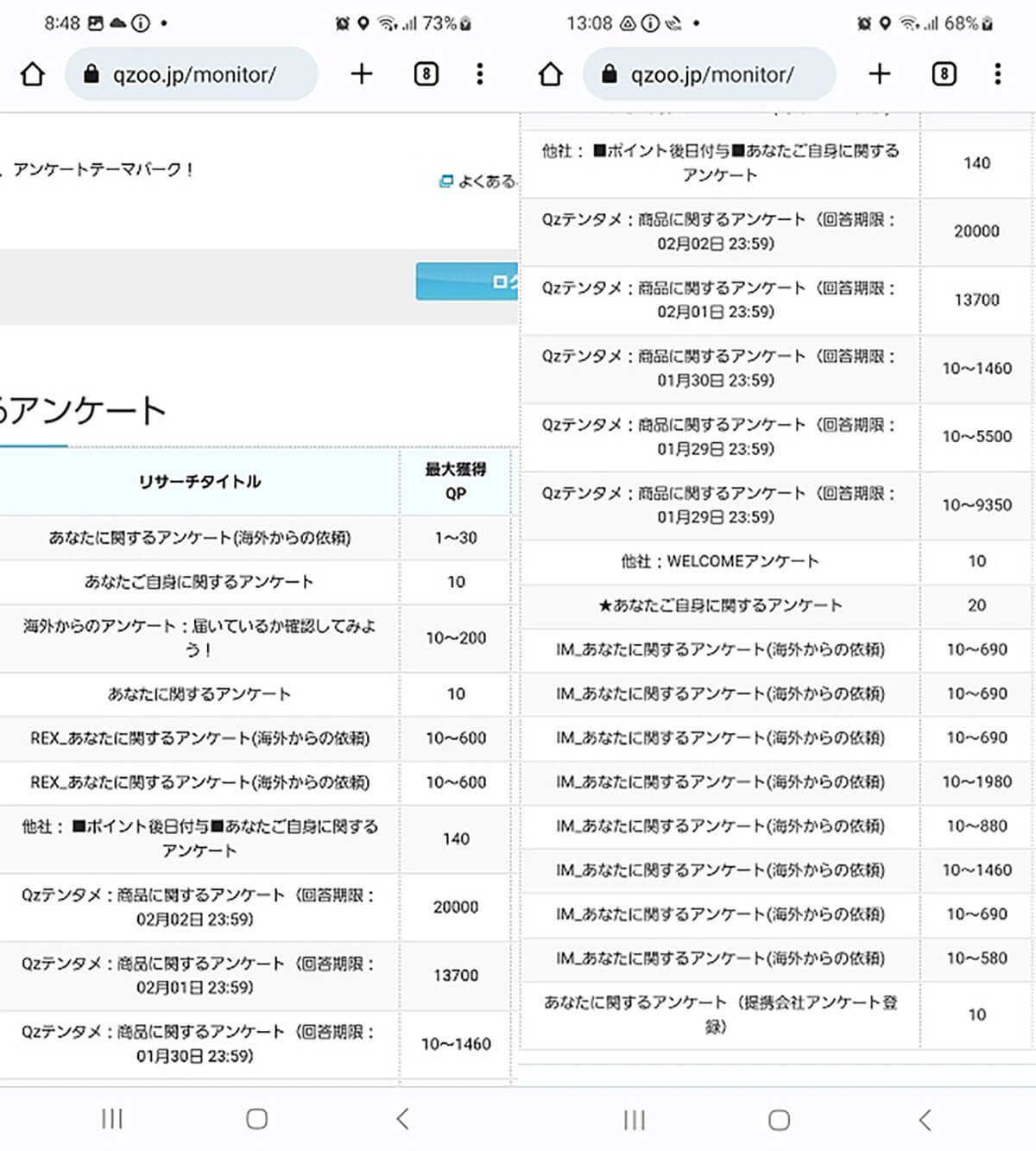
Task: Tap recent apps navigation button on left phone
Action: pos(112,1119)
